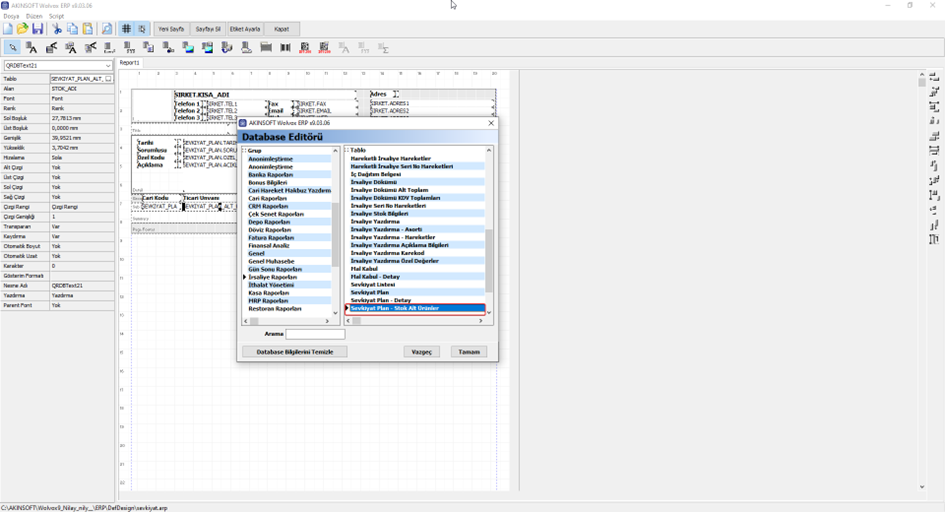Image resolution: width=945 pixels, height=512 pixels.
Task: Open an existing report with the folder icon
Action: tap(23, 29)
